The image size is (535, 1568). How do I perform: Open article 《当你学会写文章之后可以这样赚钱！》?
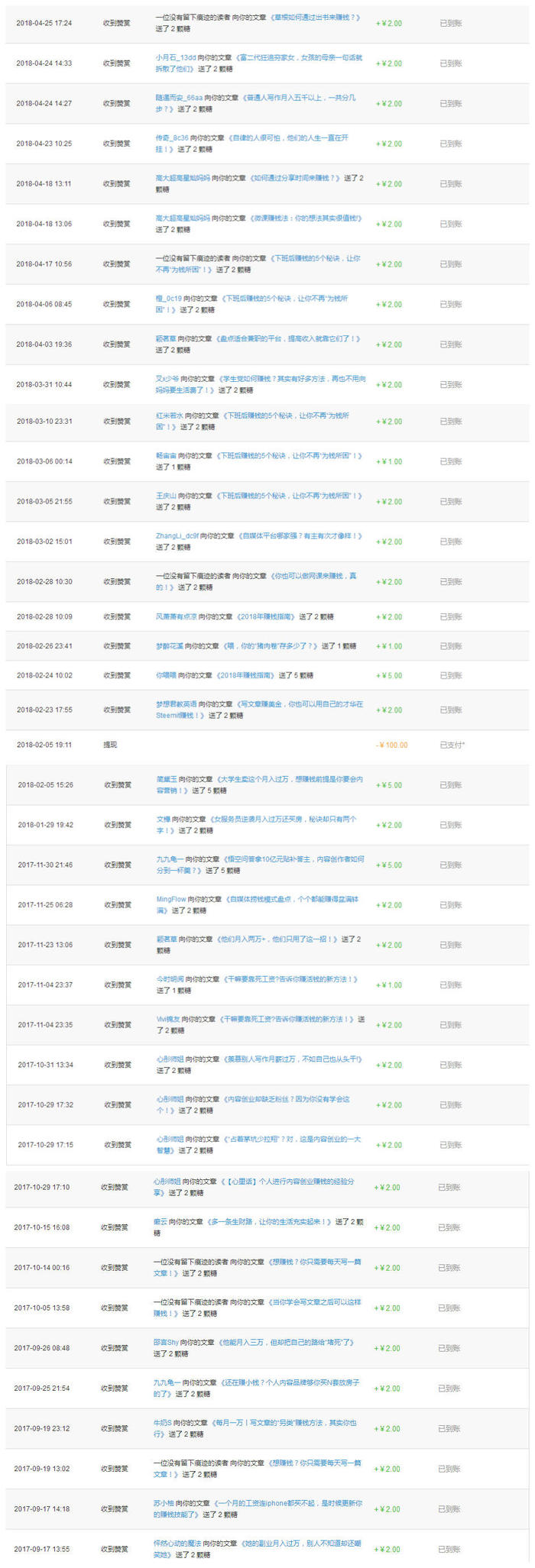click(256, 1307)
